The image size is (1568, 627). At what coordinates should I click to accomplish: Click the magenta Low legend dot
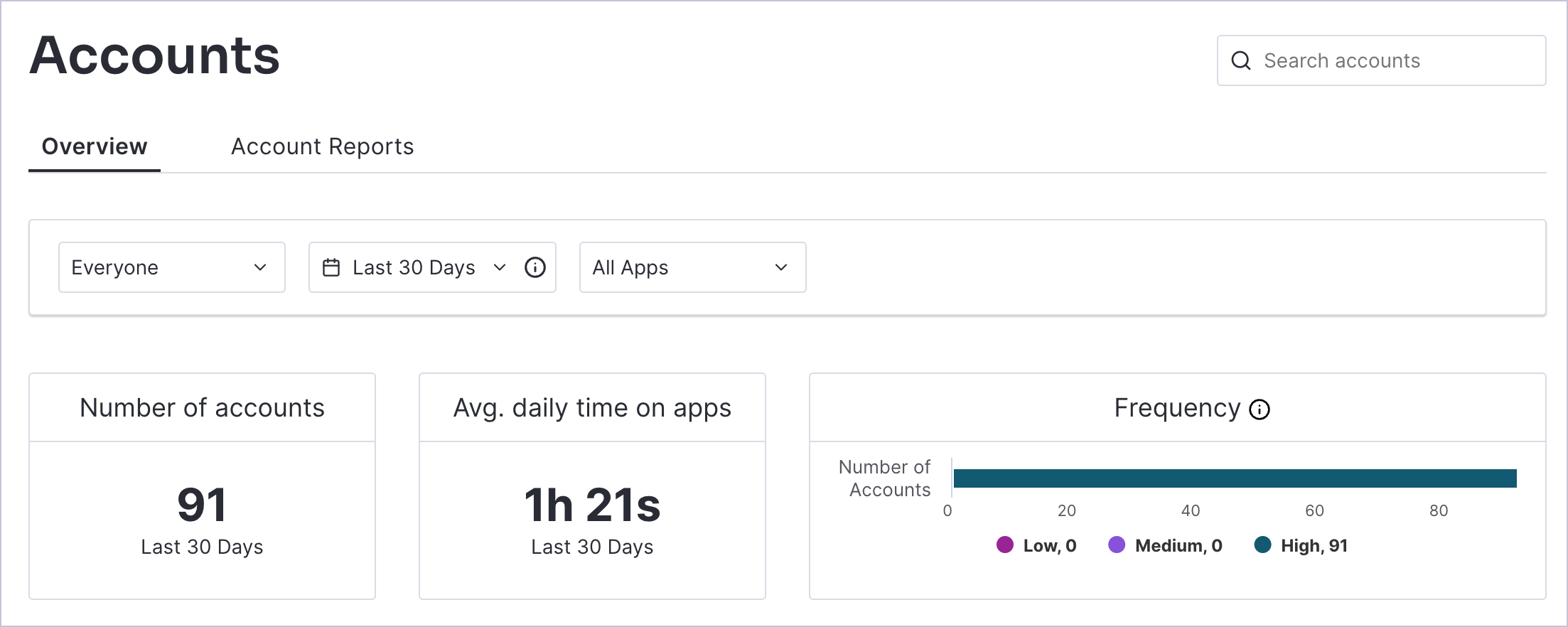[x=1004, y=545]
